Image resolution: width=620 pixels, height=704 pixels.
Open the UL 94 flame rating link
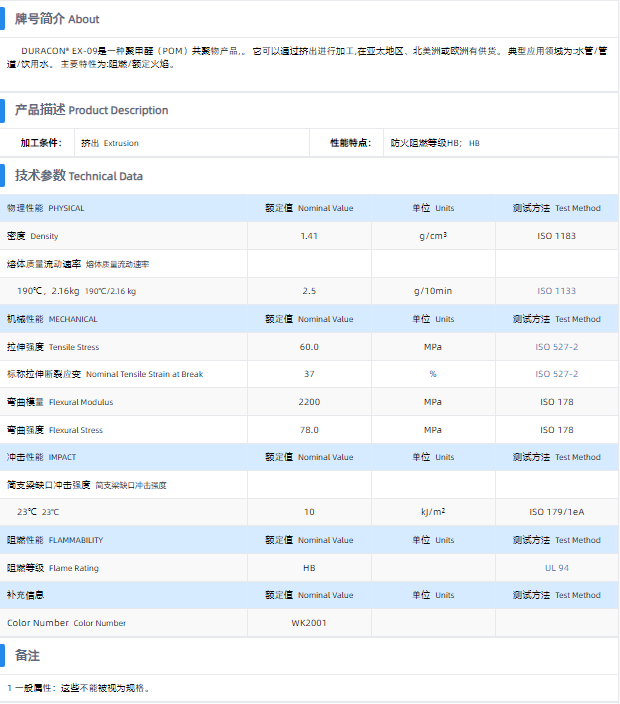[x=556, y=568]
